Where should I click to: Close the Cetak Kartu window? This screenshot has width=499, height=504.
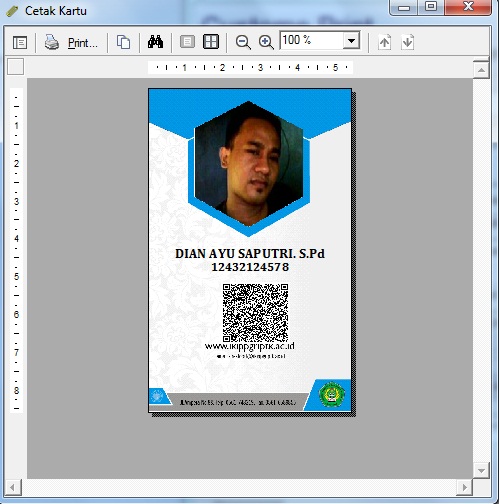point(468,7)
